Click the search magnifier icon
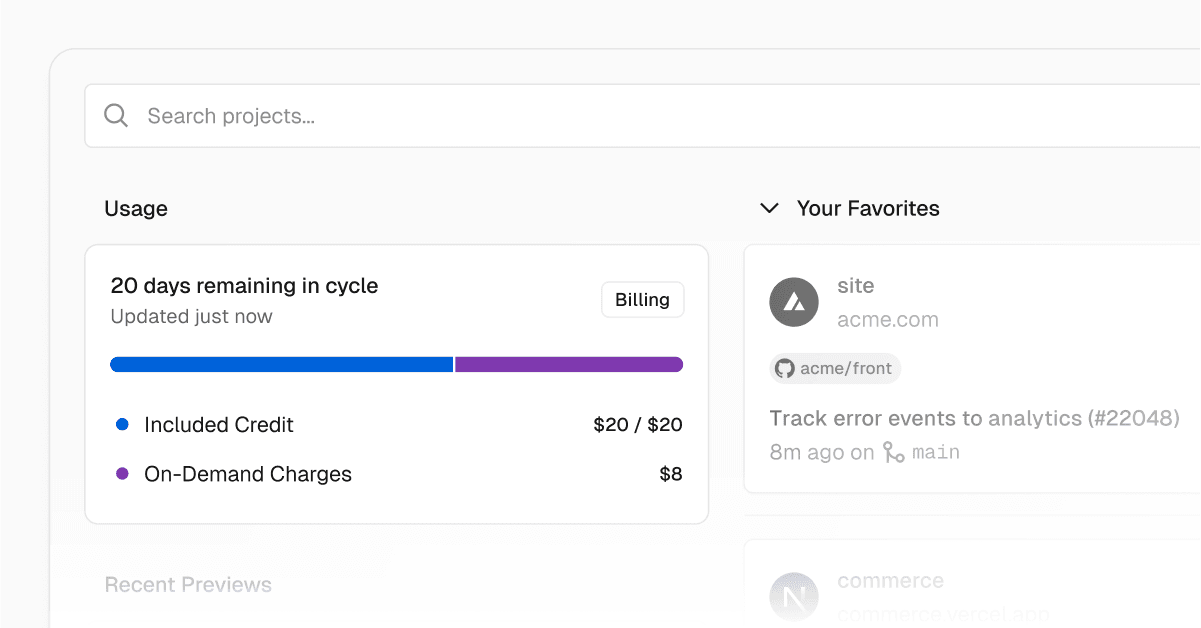The width and height of the screenshot is (1201, 628). point(116,116)
